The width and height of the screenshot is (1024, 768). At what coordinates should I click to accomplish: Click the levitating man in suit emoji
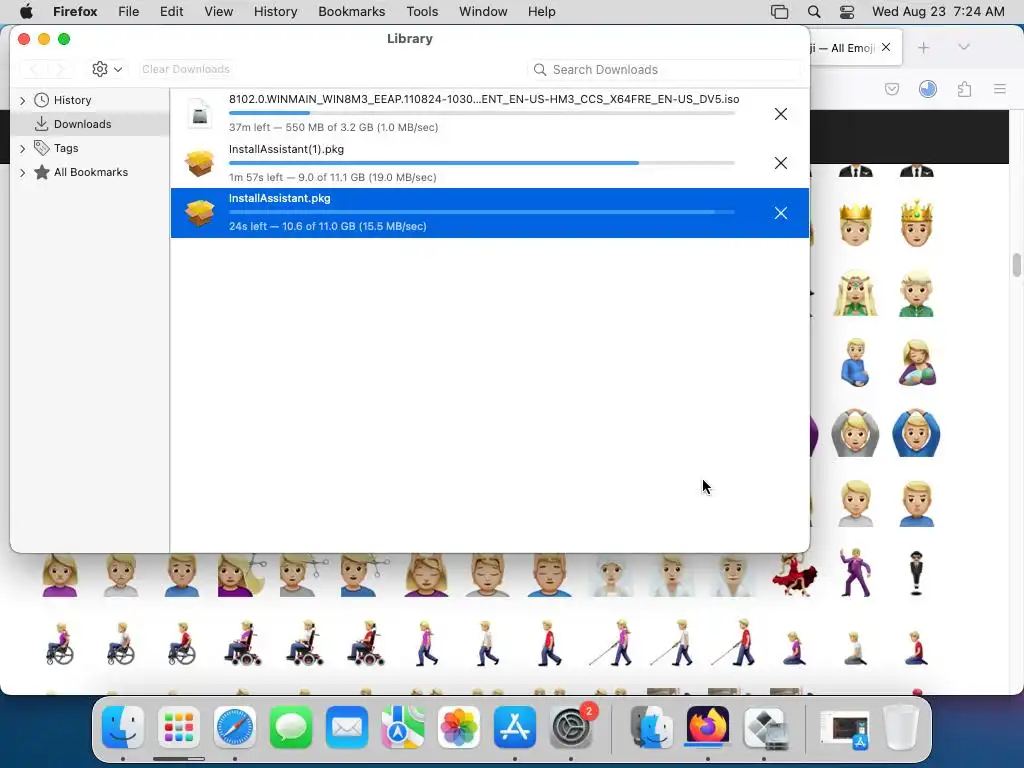pos(916,573)
